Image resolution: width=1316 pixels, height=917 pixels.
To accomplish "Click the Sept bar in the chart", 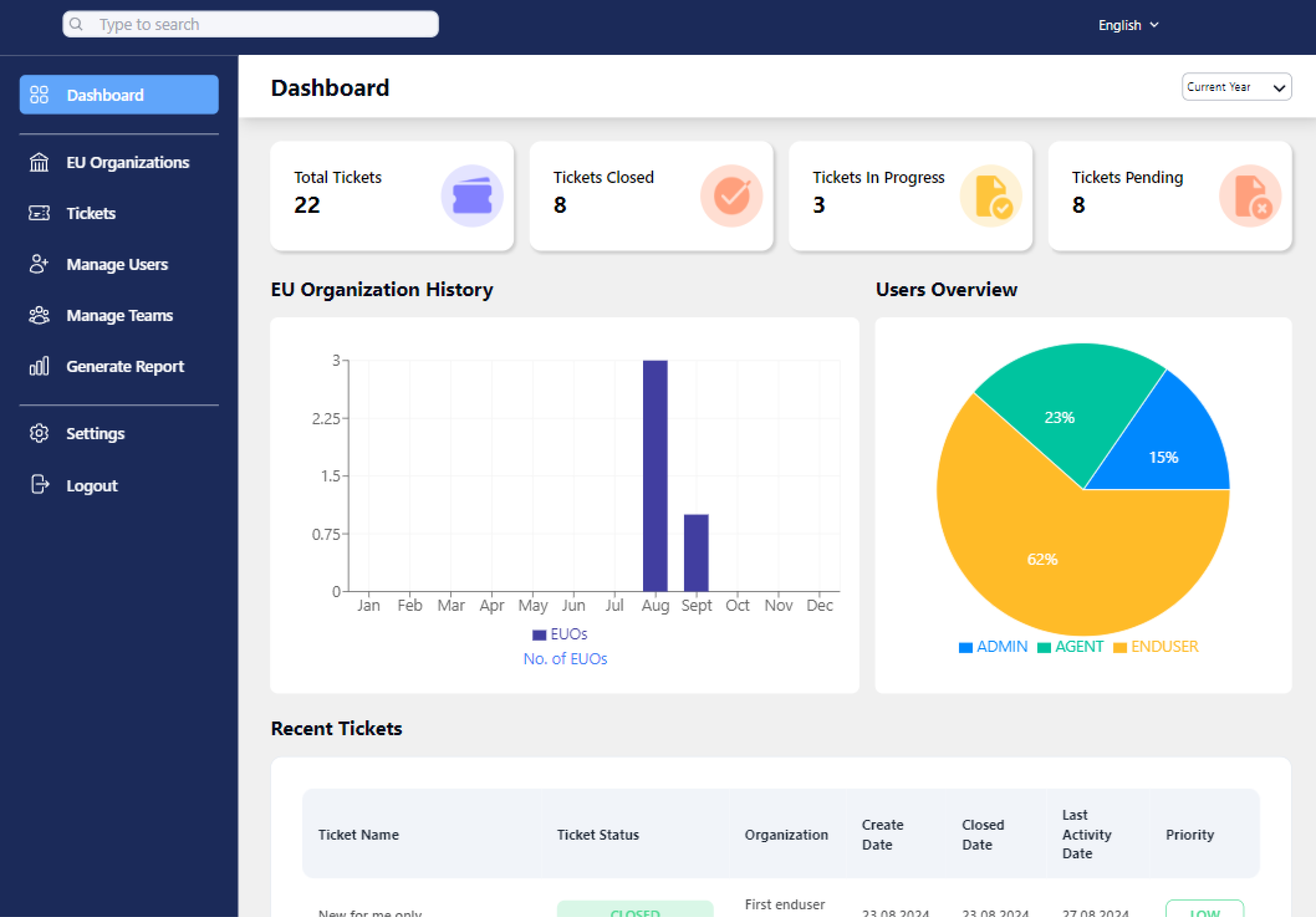I will [x=696, y=553].
